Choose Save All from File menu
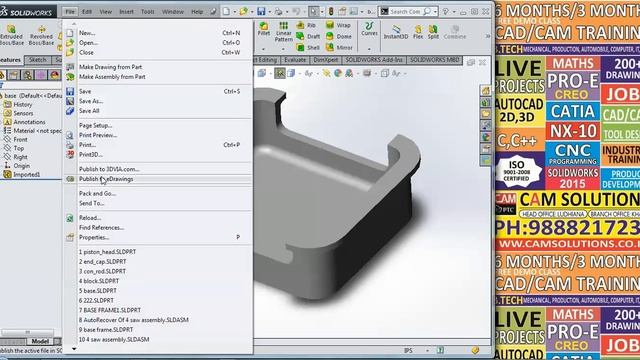640x360 pixels. [158, 111]
